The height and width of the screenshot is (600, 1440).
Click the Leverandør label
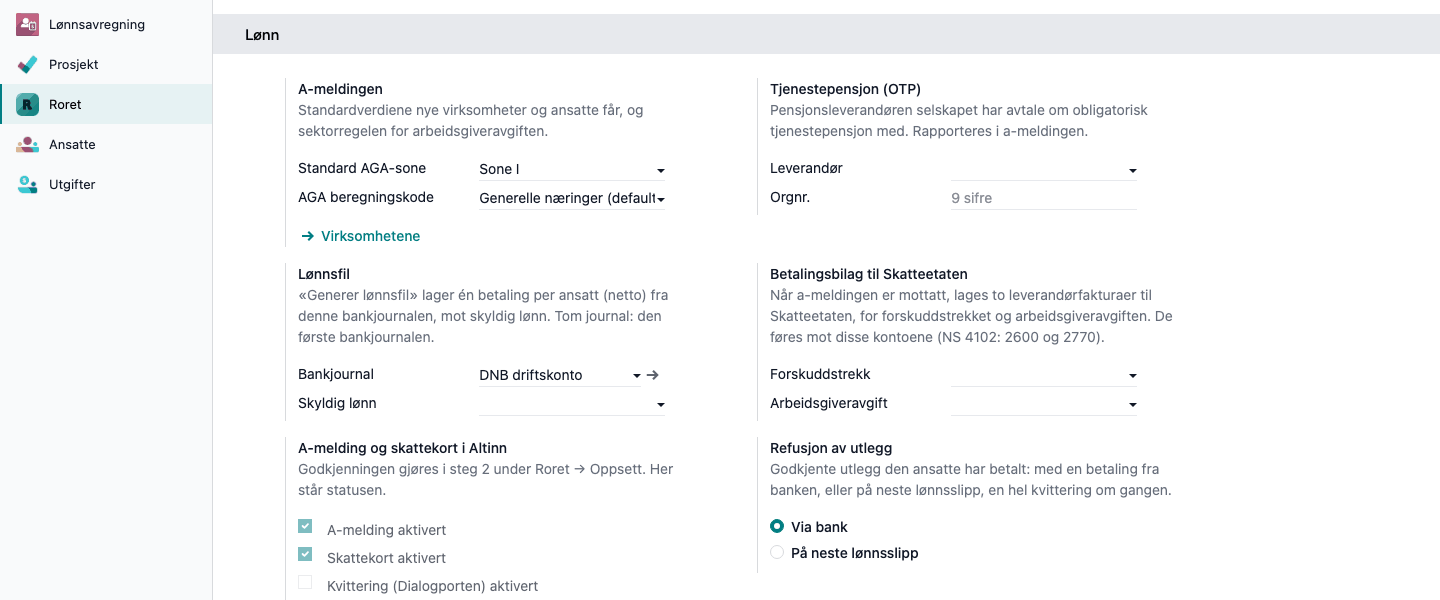(x=806, y=168)
